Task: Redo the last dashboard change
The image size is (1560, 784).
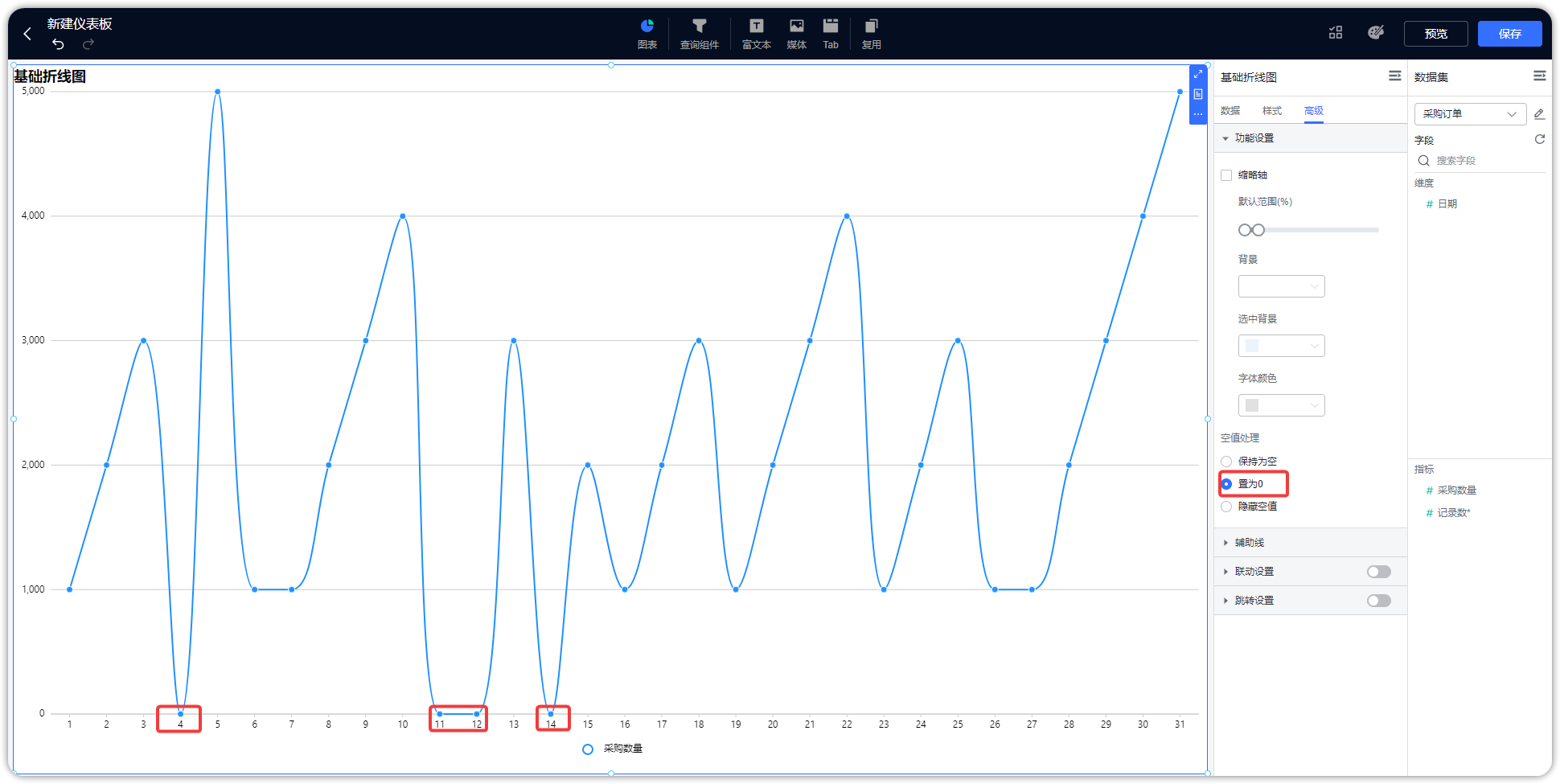Action: tap(88, 43)
